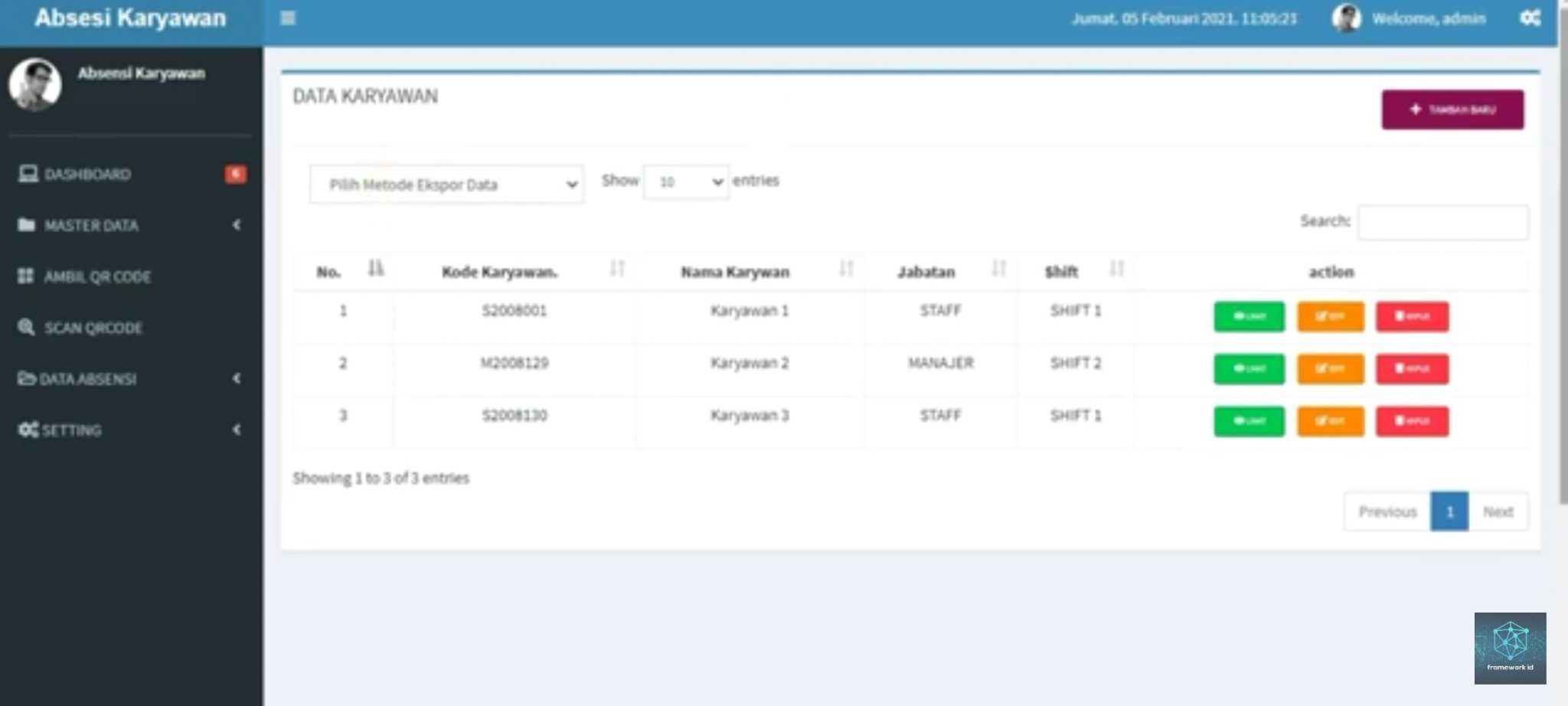This screenshot has width=1568, height=706.
Task: Open the Dashboard menu item
Action: click(87, 174)
